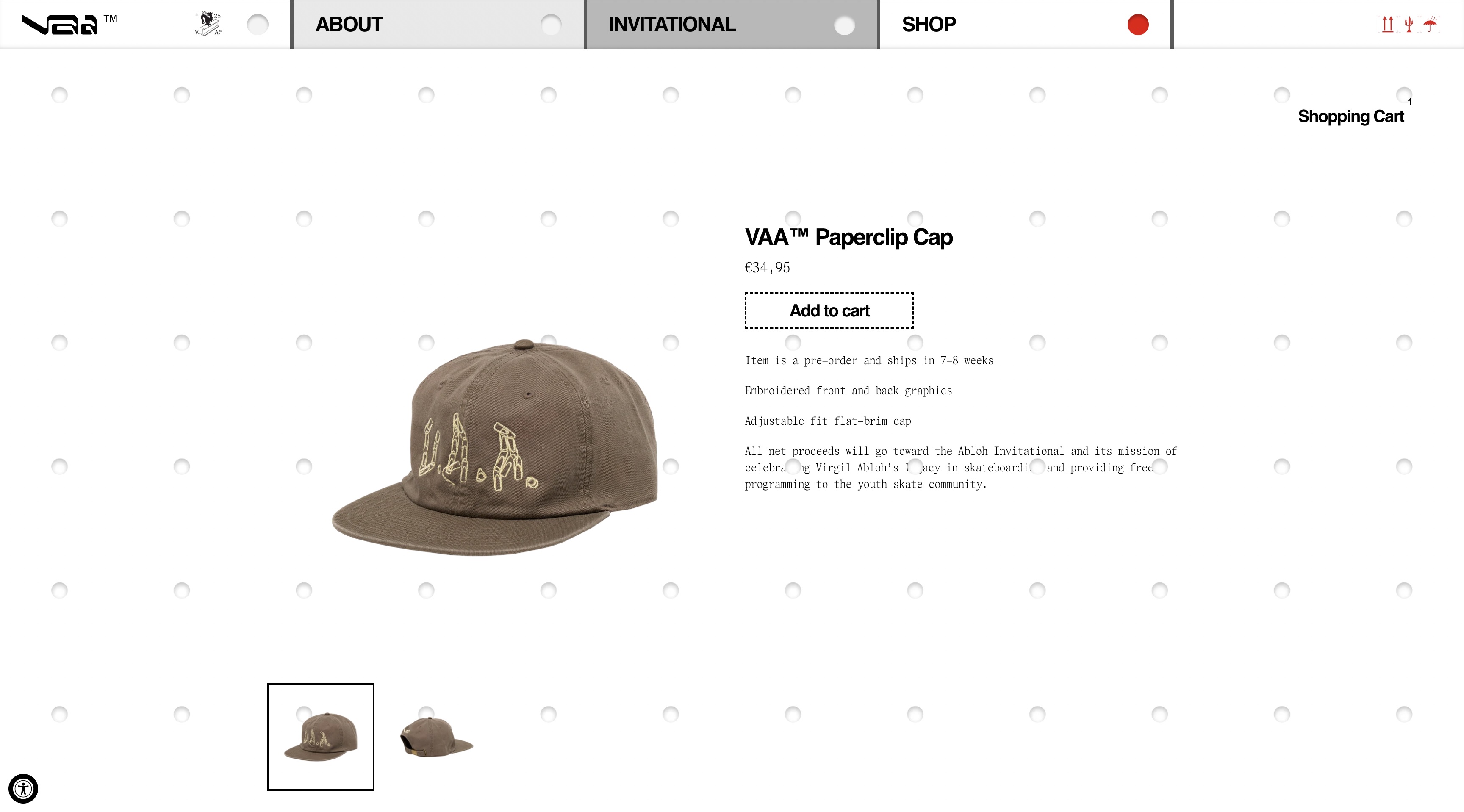Open the accessibility widget icon
This screenshot has width=1464, height=812.
23,789
